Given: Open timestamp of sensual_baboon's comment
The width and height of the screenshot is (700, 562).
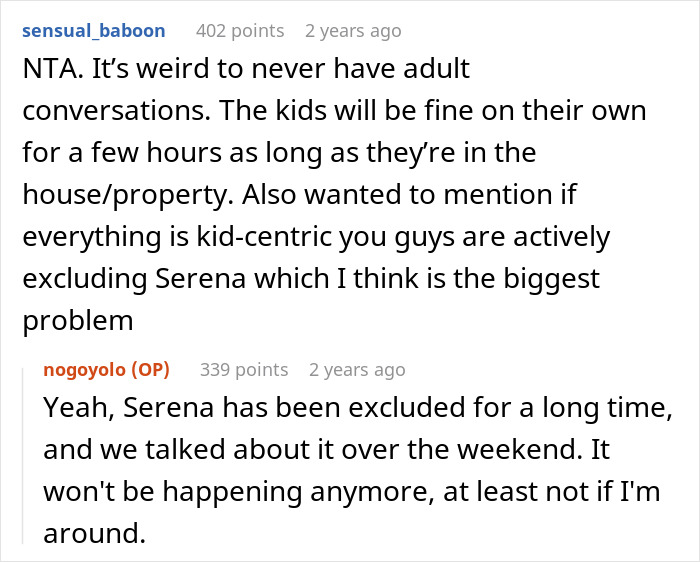Looking at the screenshot, I should [353, 31].
